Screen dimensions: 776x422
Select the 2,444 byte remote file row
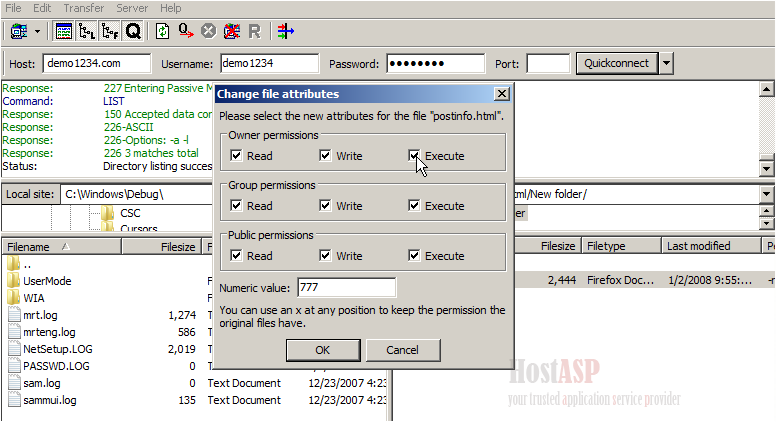pos(645,280)
